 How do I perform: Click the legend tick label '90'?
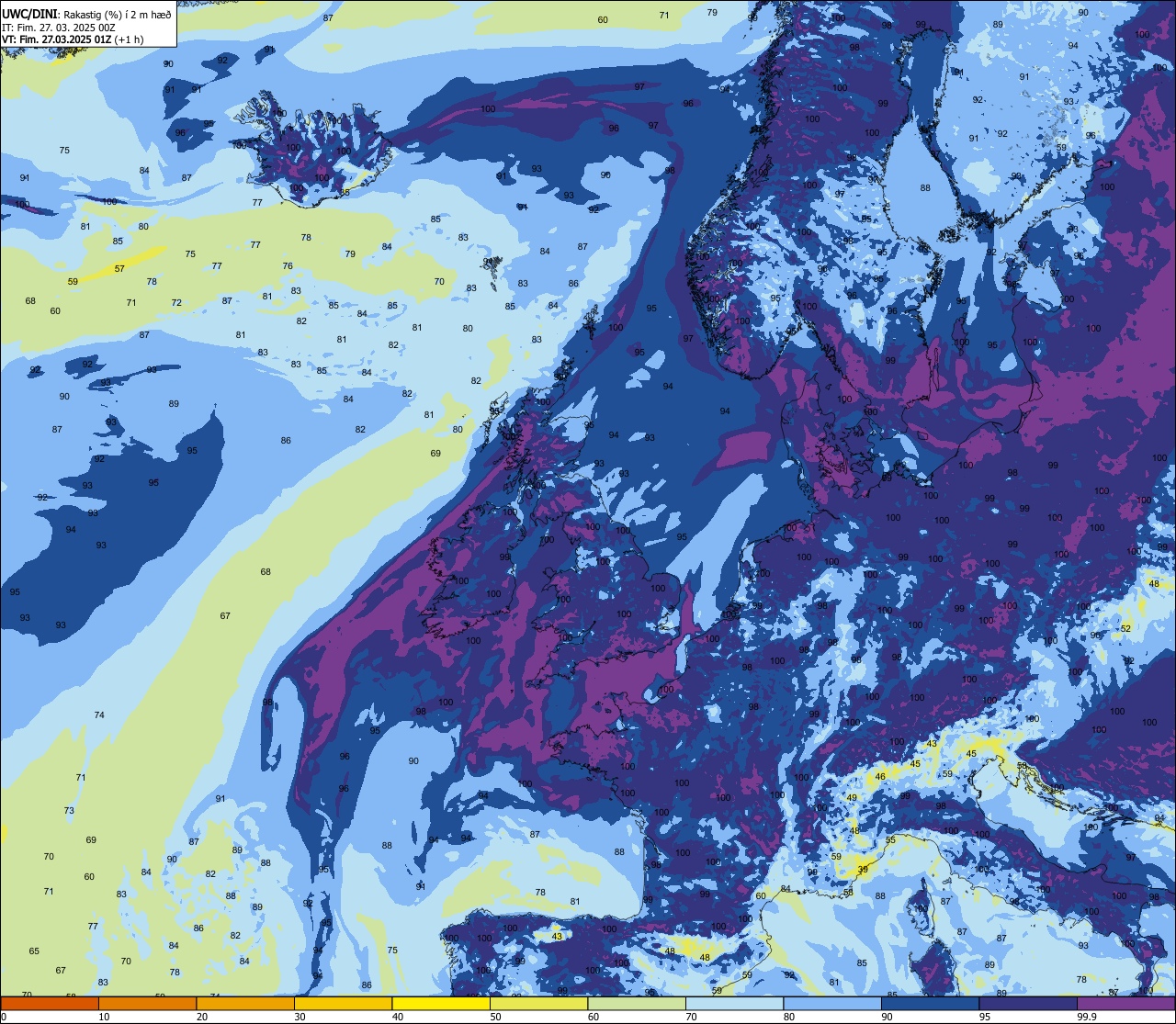pos(888,1017)
